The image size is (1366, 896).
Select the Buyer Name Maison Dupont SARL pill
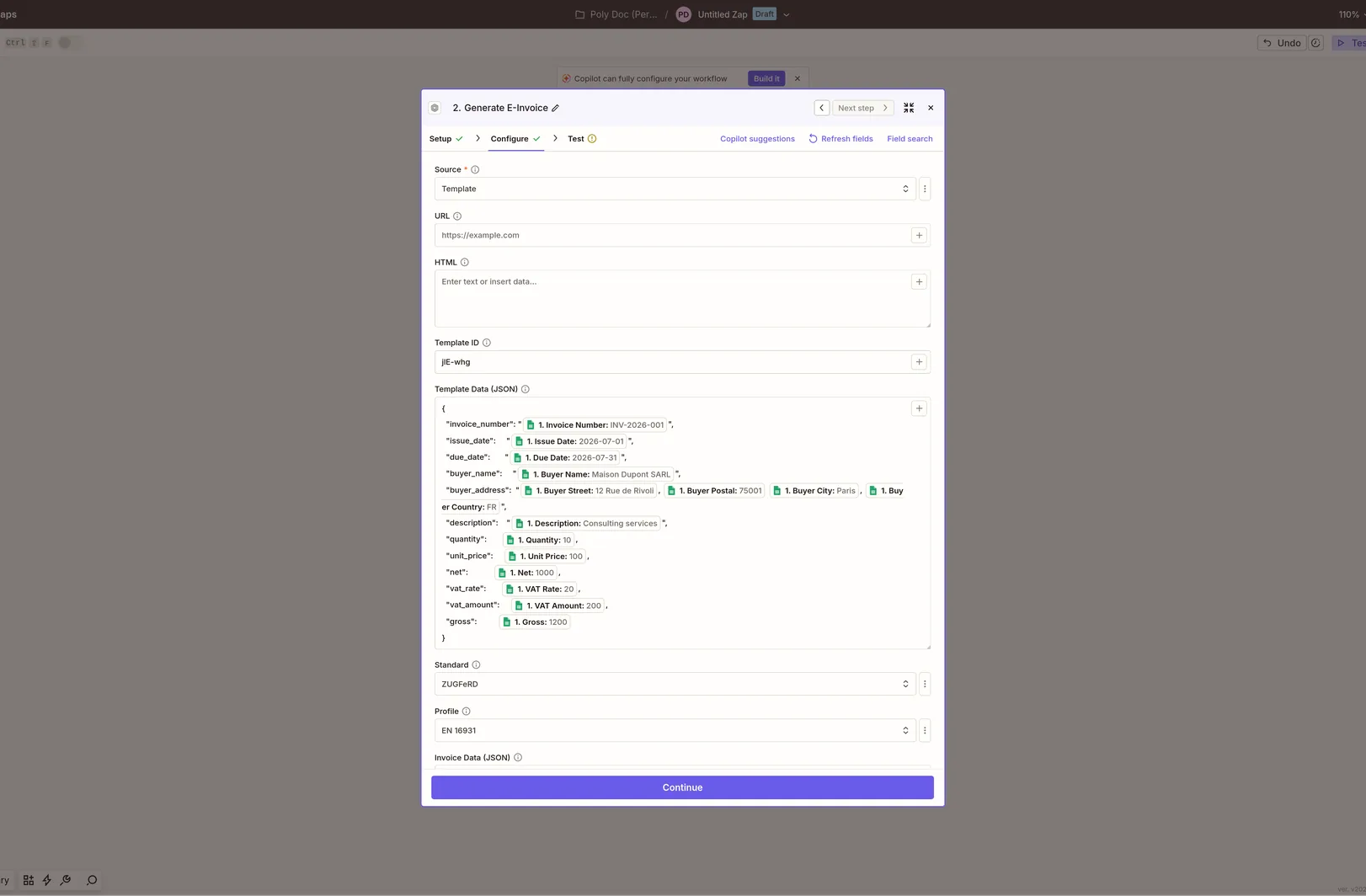(596, 474)
